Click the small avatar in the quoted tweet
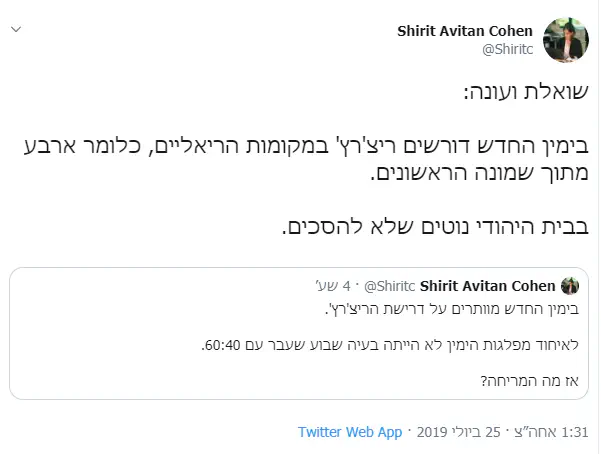Screen dimensions: 601x454 [x=570, y=286]
